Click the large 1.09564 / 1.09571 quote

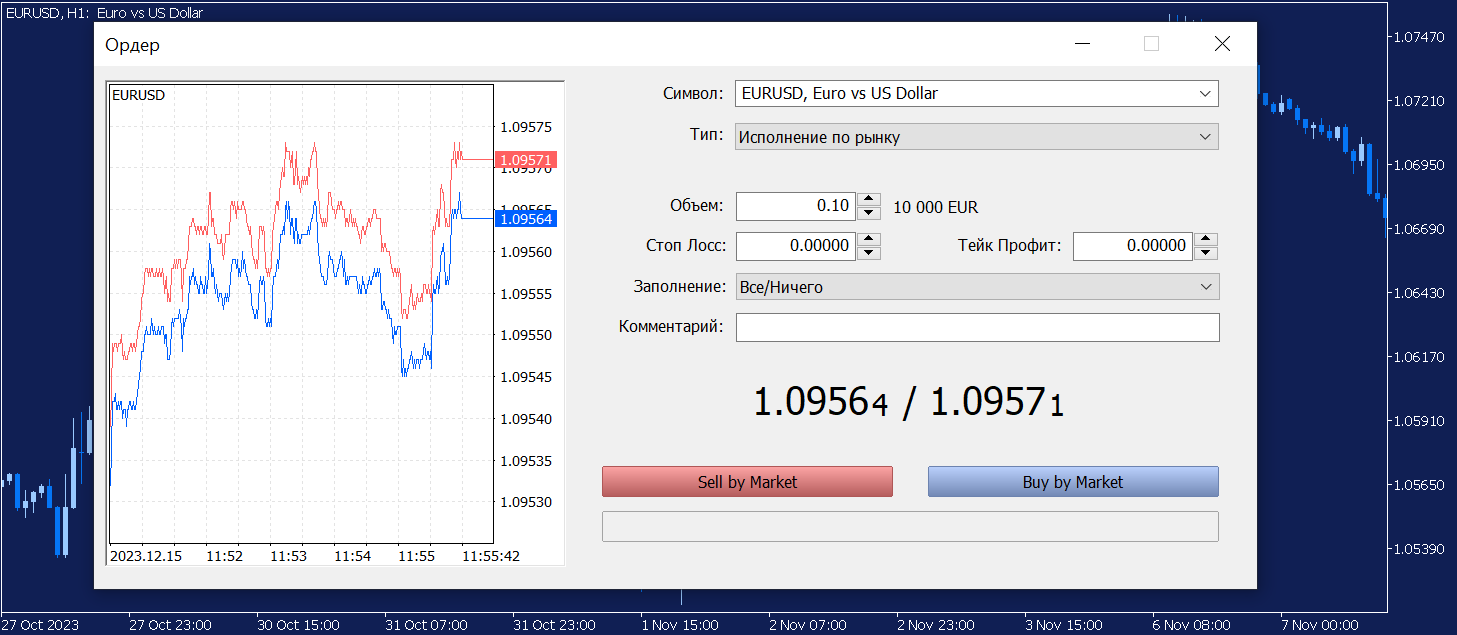(x=908, y=403)
